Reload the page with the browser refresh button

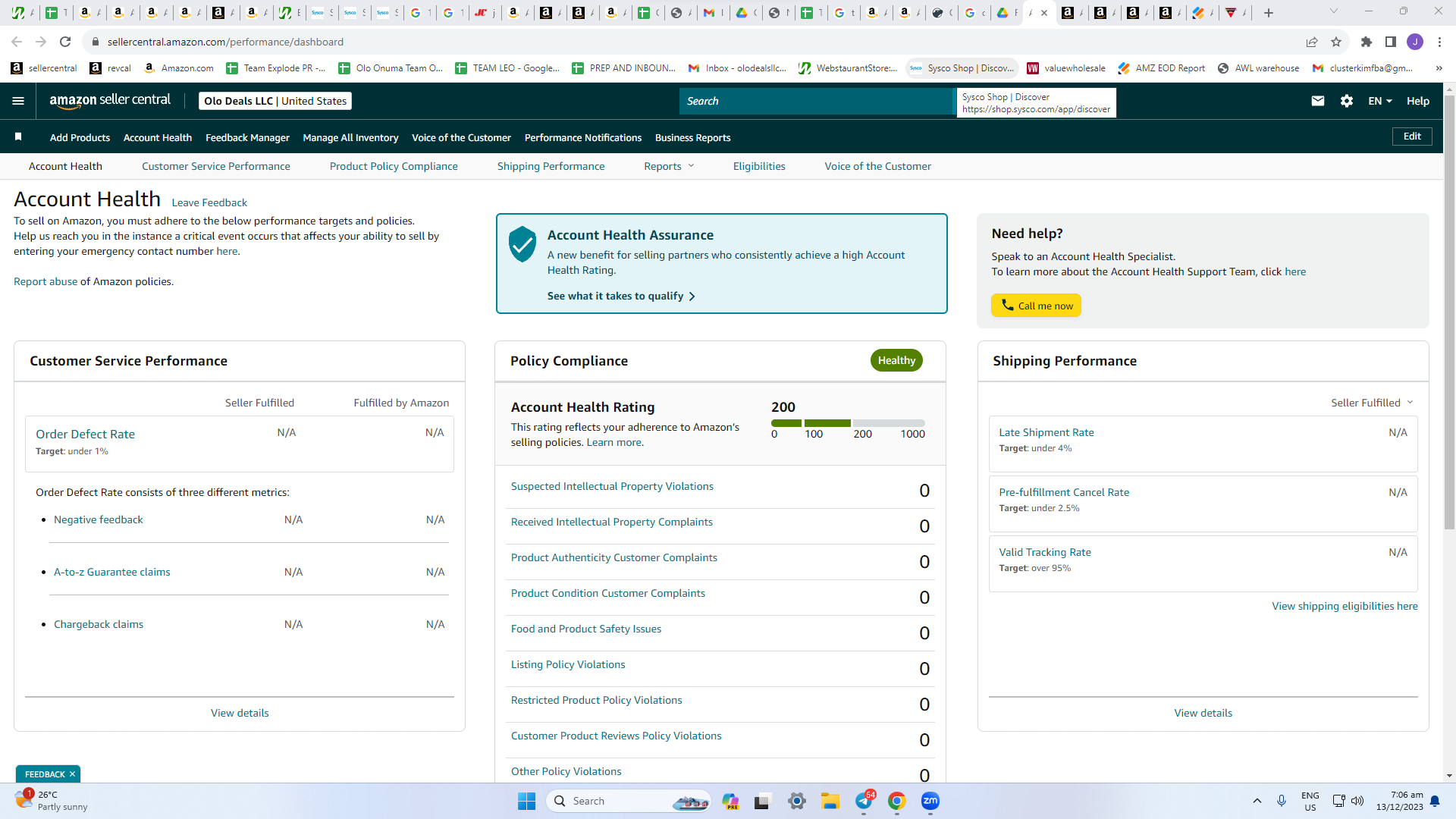(x=65, y=42)
